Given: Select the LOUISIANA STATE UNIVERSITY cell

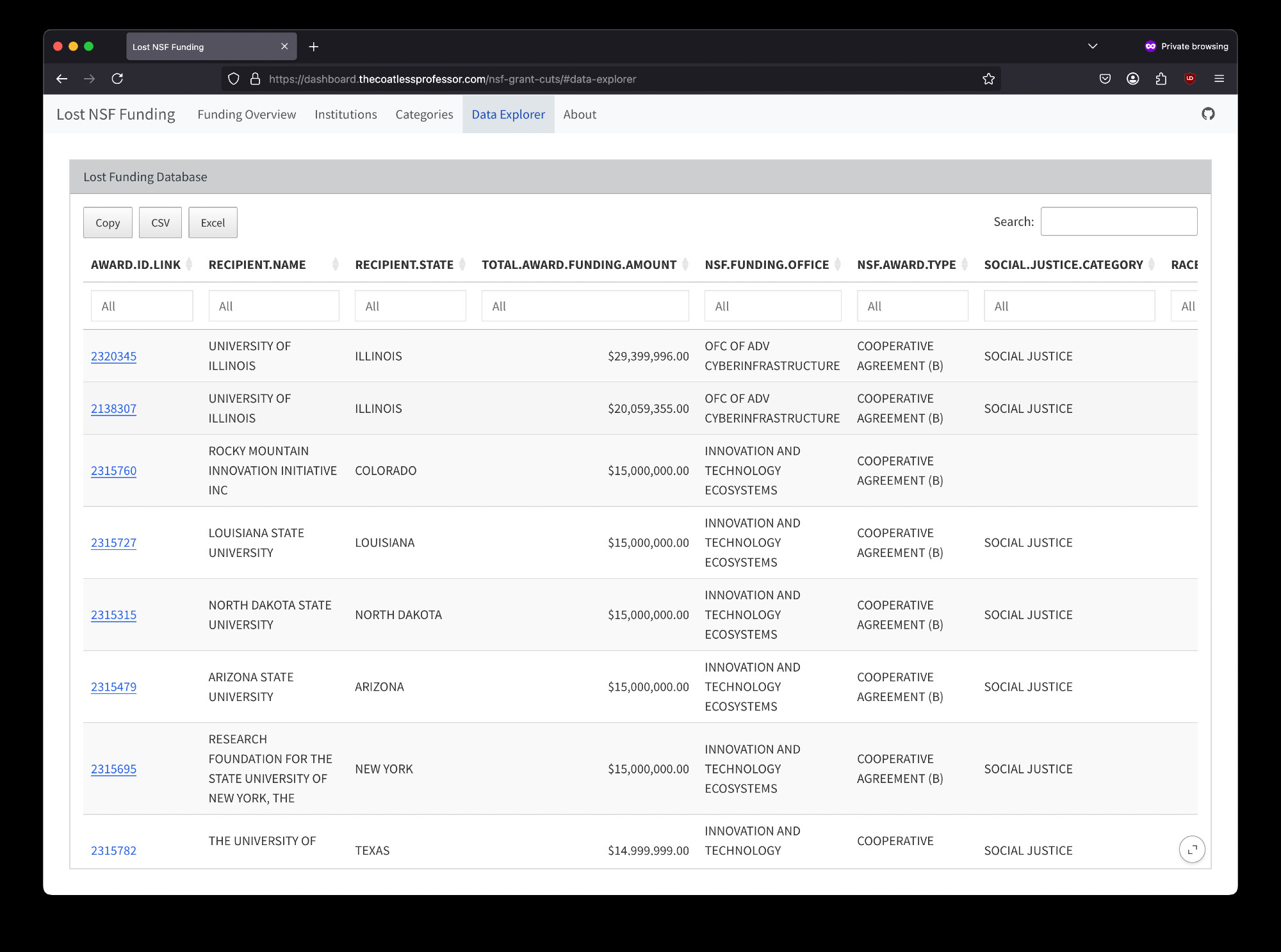Looking at the screenshot, I should click(256, 543).
